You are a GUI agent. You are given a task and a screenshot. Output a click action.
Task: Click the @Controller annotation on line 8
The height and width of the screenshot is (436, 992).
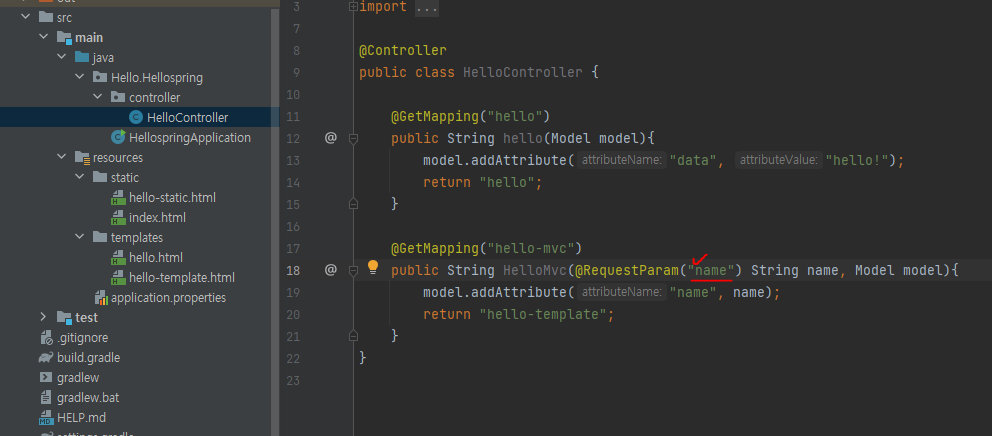point(403,50)
